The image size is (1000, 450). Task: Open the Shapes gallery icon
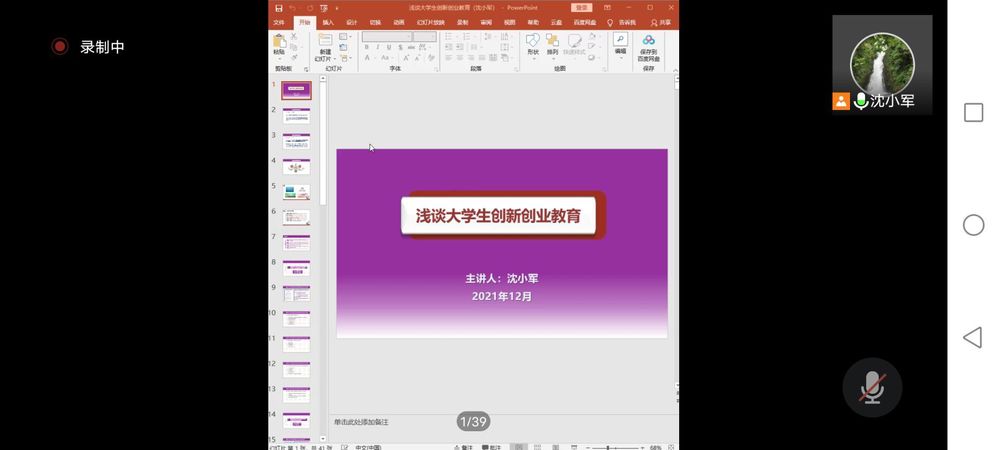pos(532,42)
